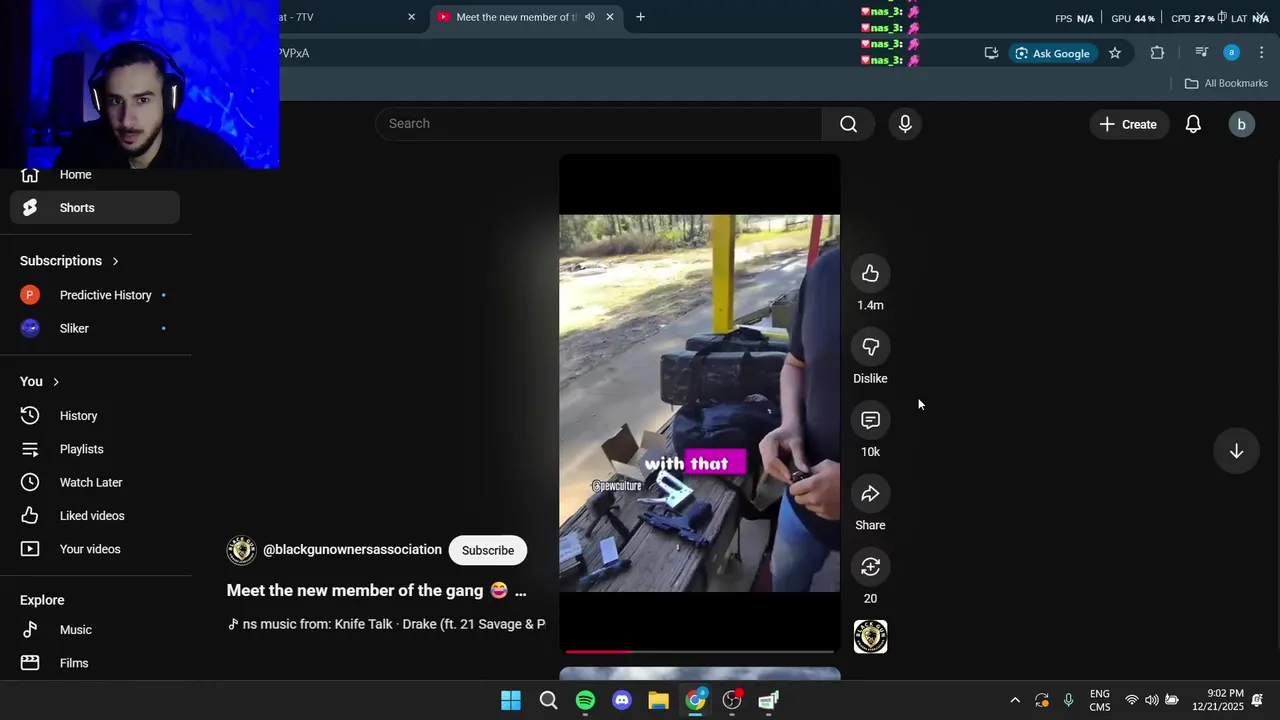The width and height of the screenshot is (1280, 720).
Task: Open a new browser tab
Action: (x=640, y=17)
